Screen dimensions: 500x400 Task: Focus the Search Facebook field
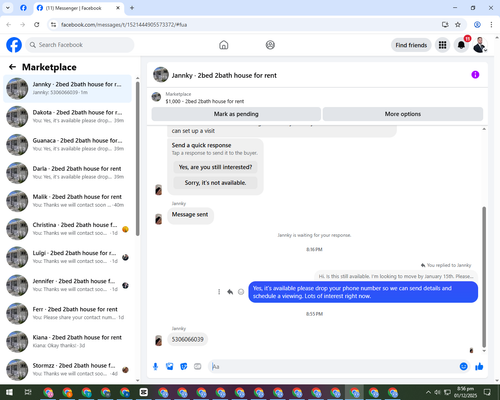point(80,45)
